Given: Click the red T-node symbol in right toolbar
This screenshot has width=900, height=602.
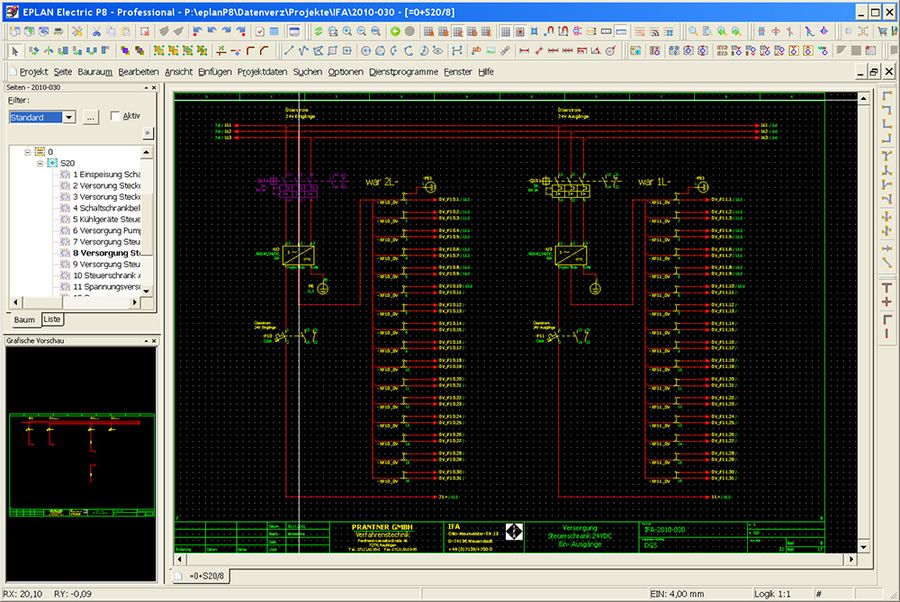Looking at the screenshot, I should click(887, 288).
